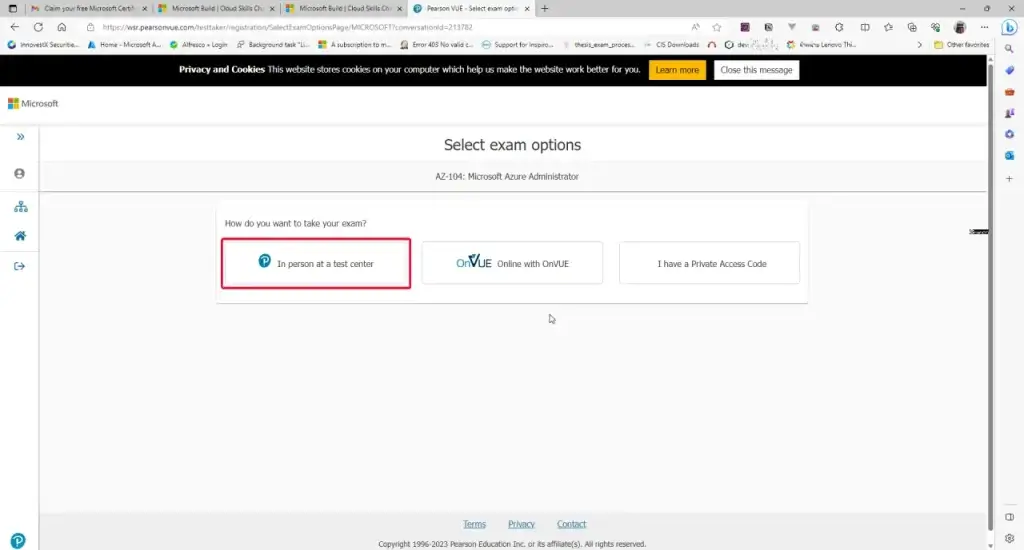Open the Privacy footer link

point(521,524)
